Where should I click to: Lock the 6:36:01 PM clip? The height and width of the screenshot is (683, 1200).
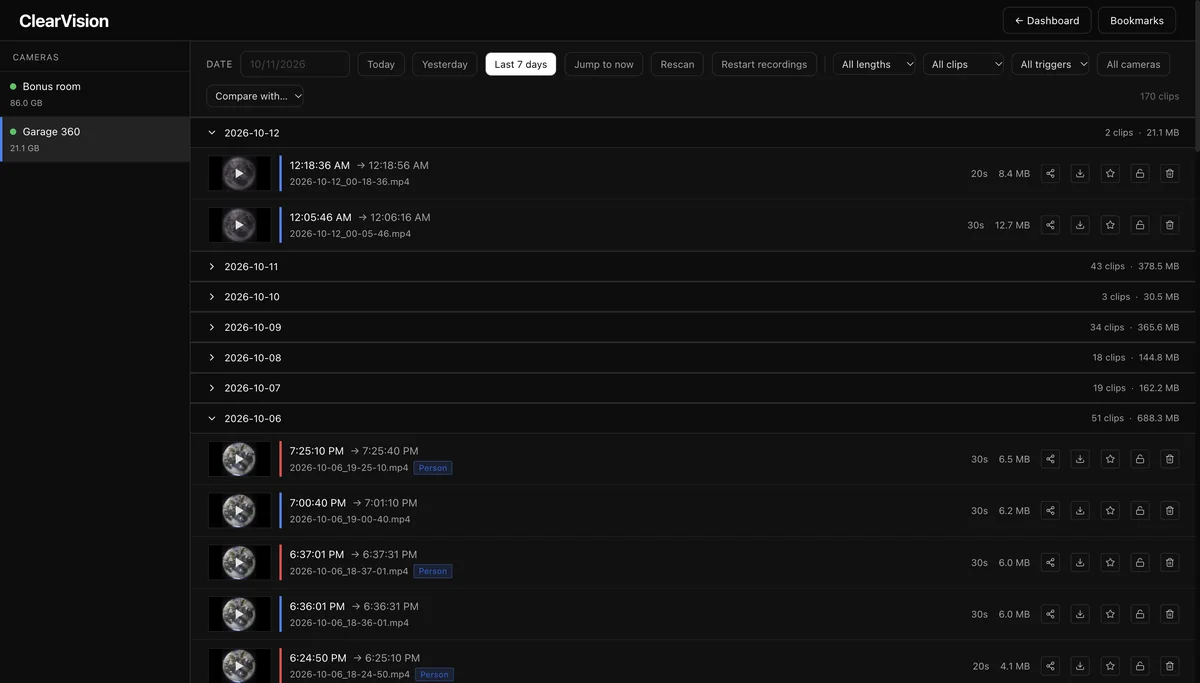click(x=1140, y=614)
